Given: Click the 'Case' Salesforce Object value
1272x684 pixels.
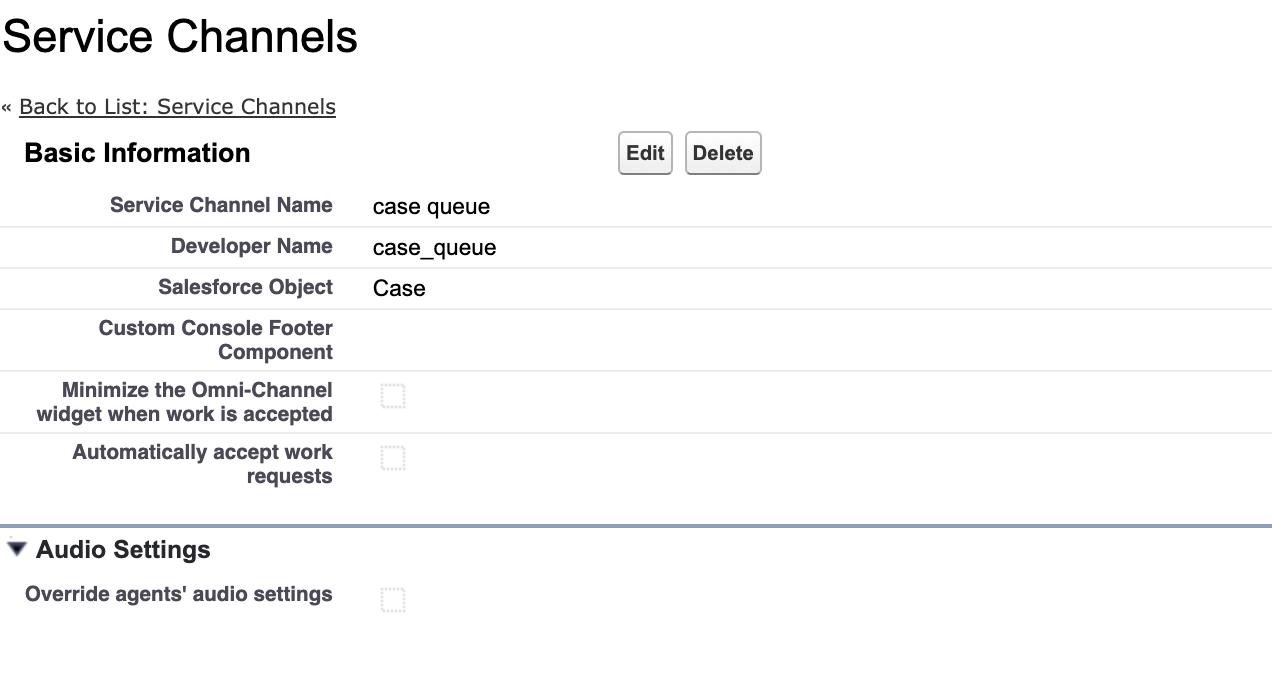Looking at the screenshot, I should 399,289.
